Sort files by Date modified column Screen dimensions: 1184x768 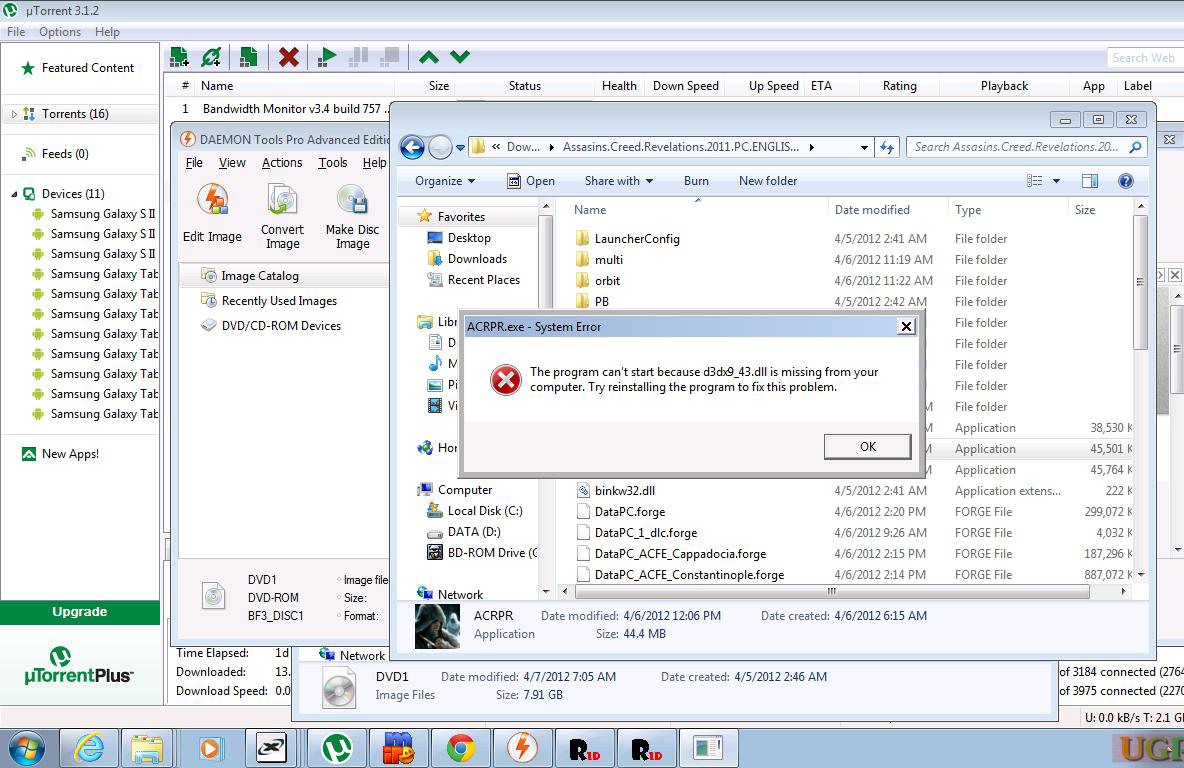coord(872,210)
